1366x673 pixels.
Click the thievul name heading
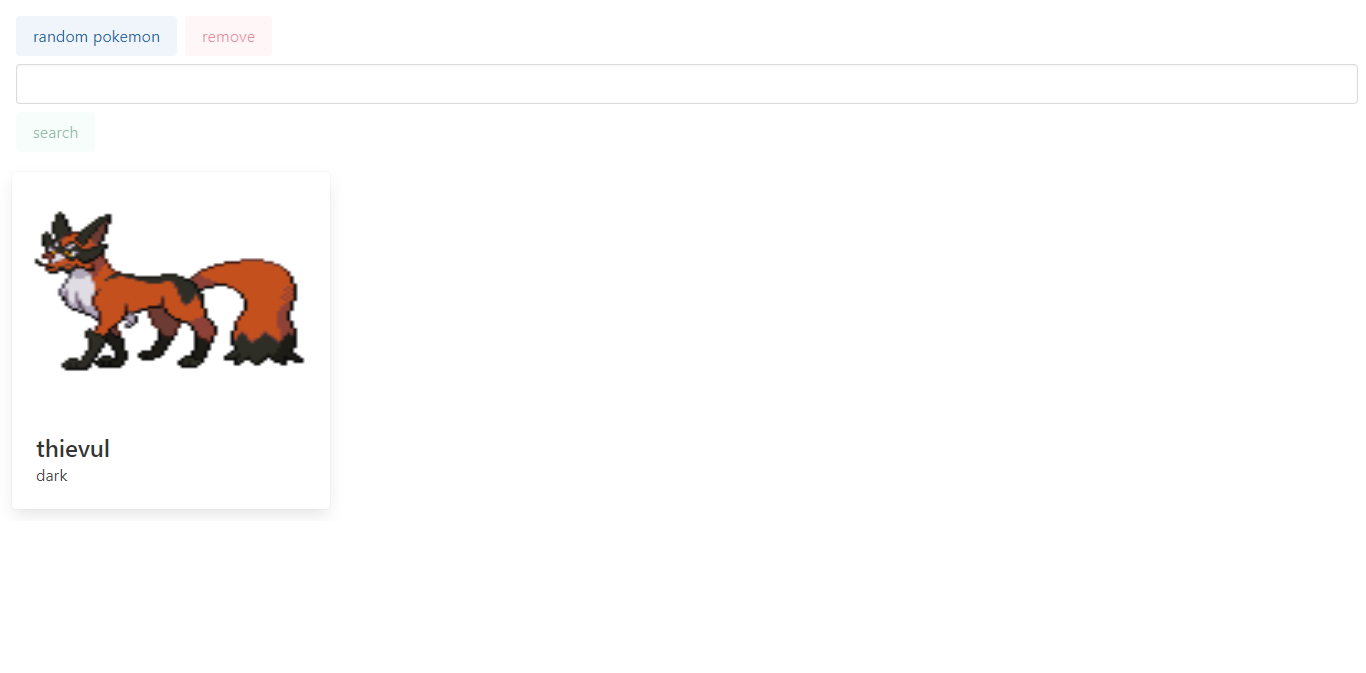73,449
